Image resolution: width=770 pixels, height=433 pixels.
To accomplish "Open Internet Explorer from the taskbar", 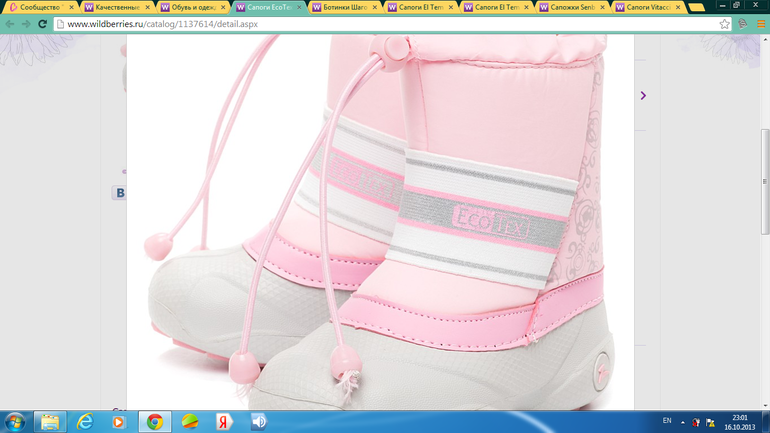I will coord(85,422).
